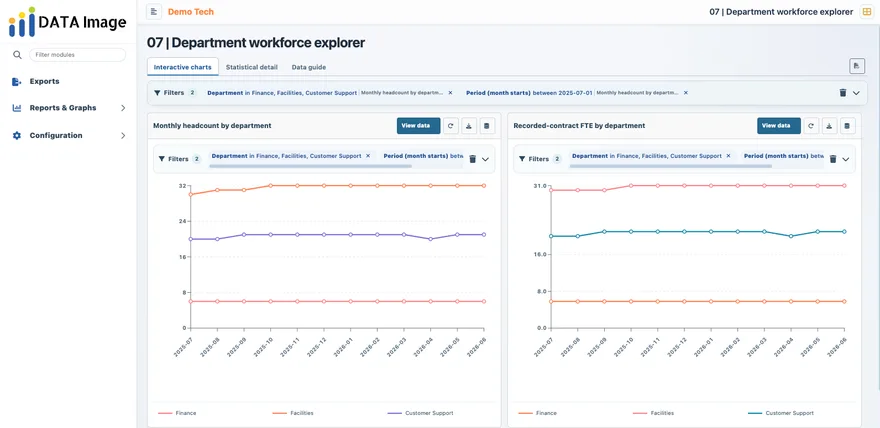The height and width of the screenshot is (428, 880).
Task: Toggle the Finance series in the Recorded-contract FTE legend
Action: (538, 413)
